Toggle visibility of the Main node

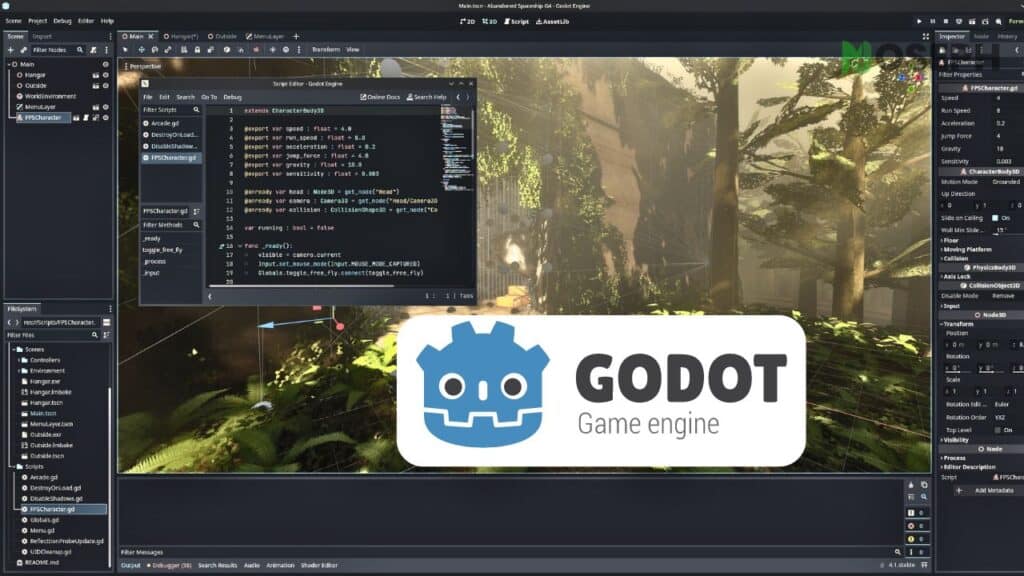105,64
